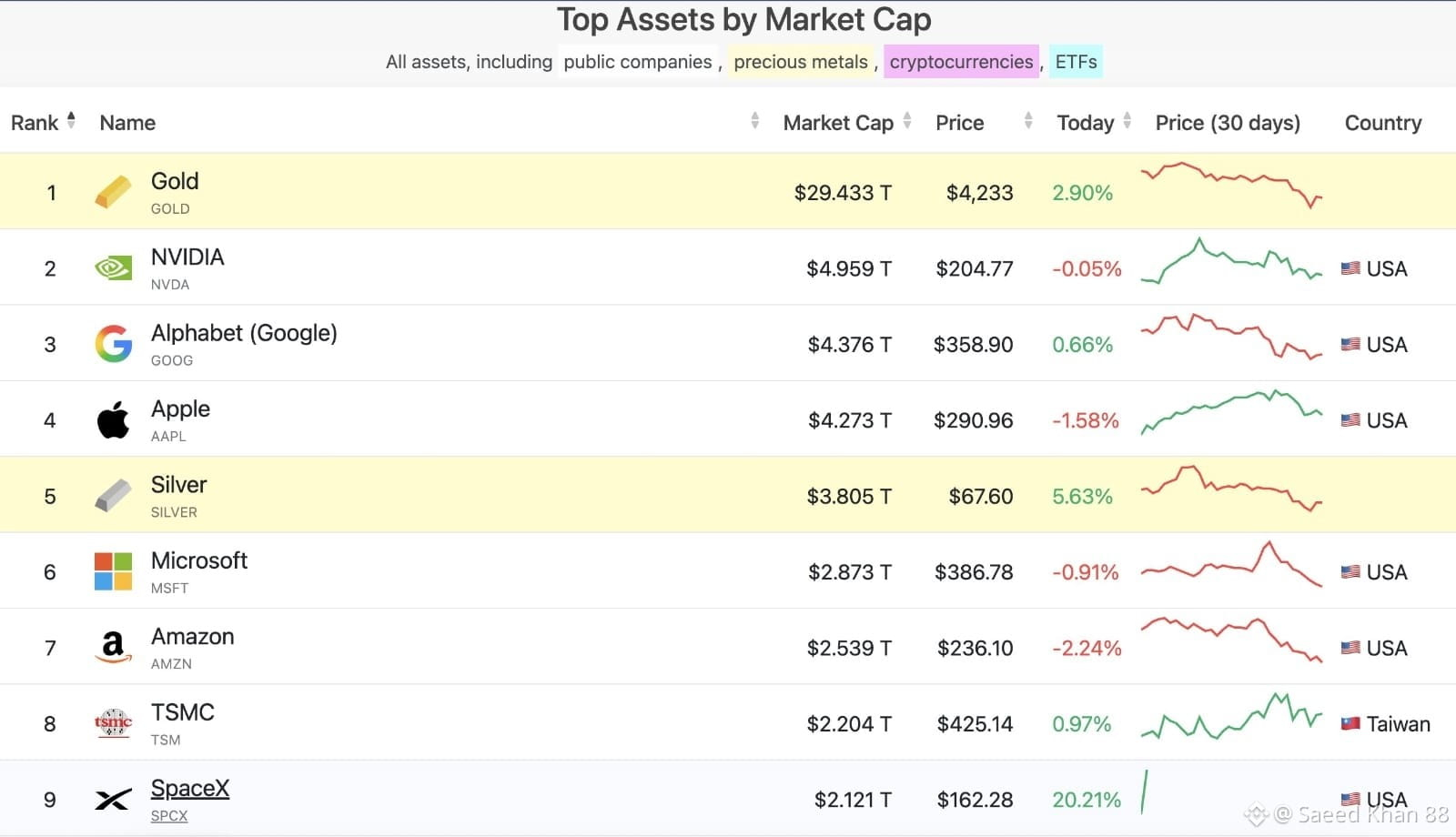Open the Silver 30-day price chart
1456x837 pixels.
(x=1231, y=489)
